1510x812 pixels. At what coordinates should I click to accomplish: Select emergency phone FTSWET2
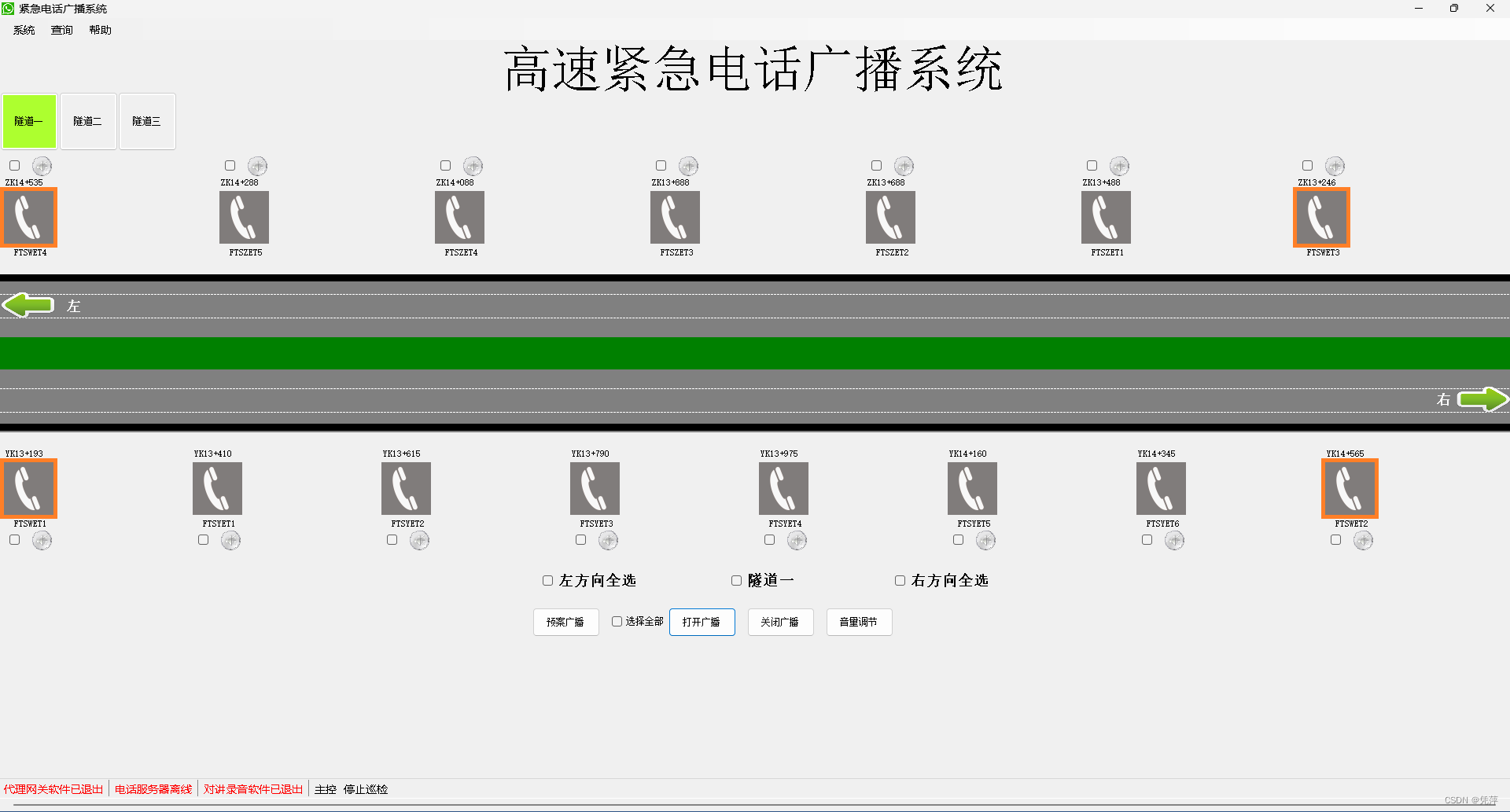point(1350,489)
